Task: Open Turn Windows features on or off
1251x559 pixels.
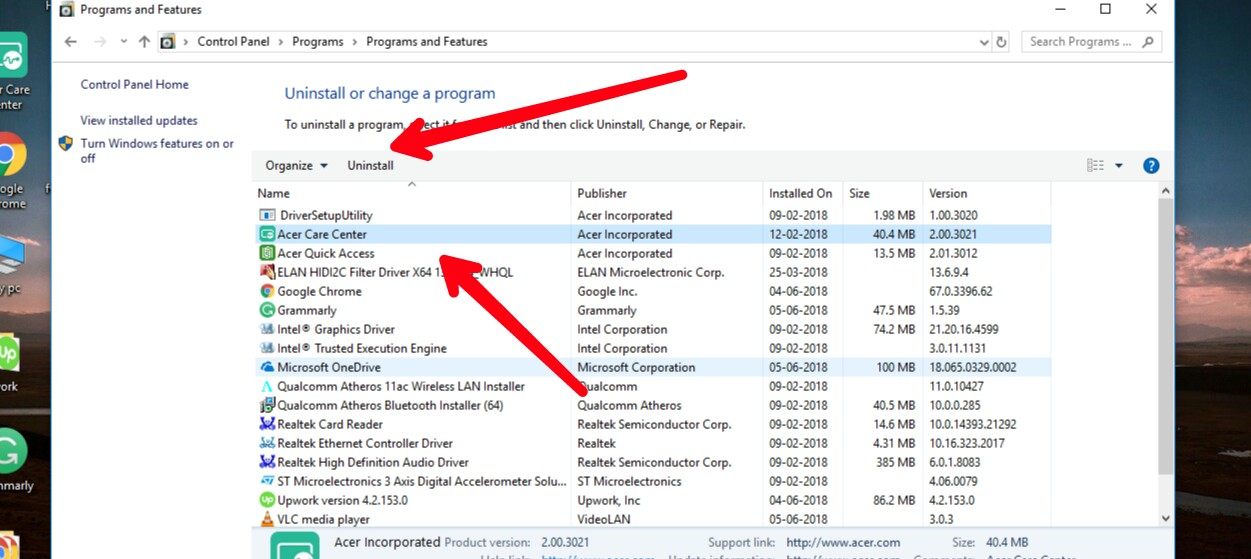Action: pos(157,151)
